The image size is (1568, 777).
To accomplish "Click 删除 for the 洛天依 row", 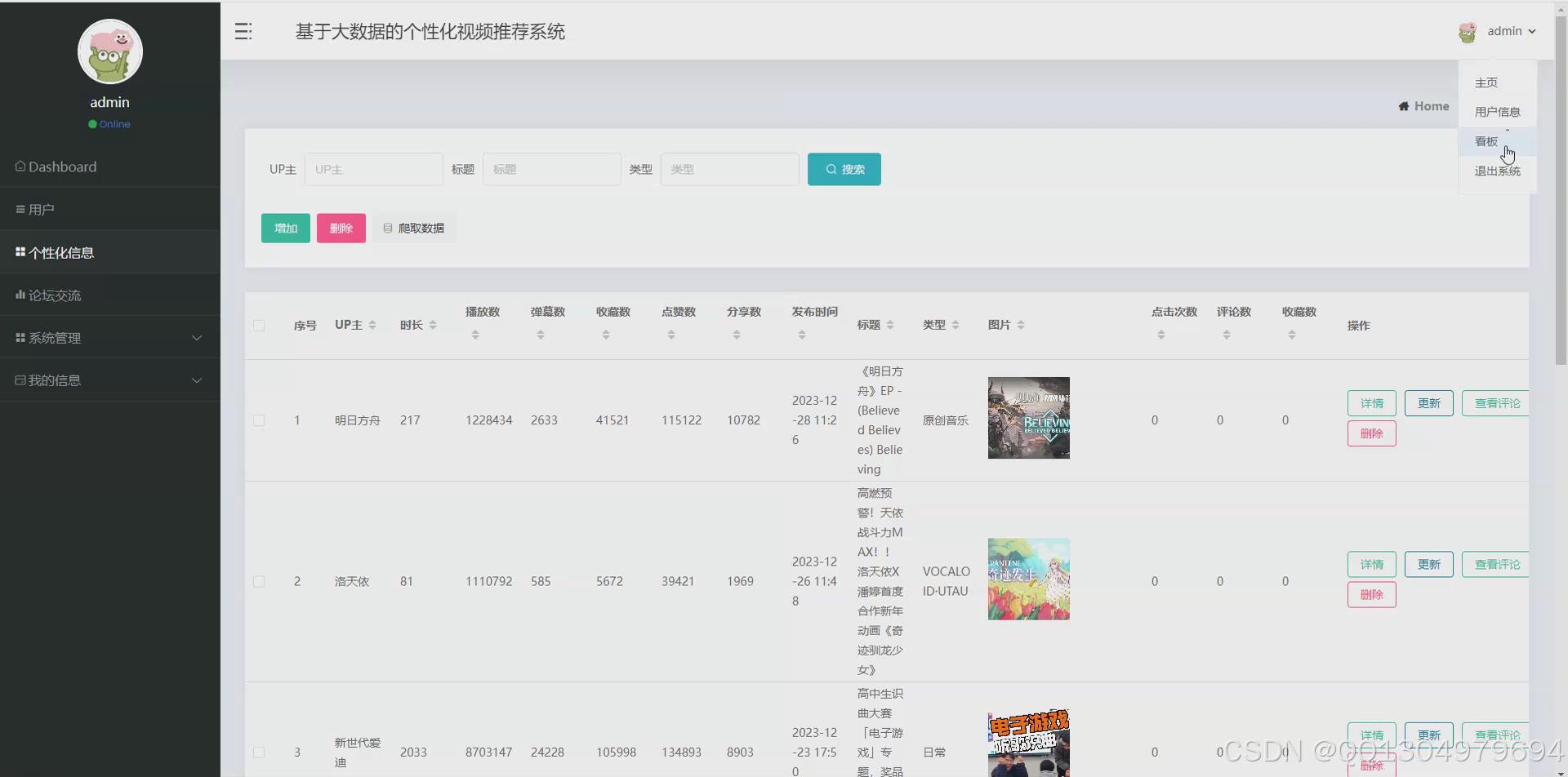I will coord(1371,594).
